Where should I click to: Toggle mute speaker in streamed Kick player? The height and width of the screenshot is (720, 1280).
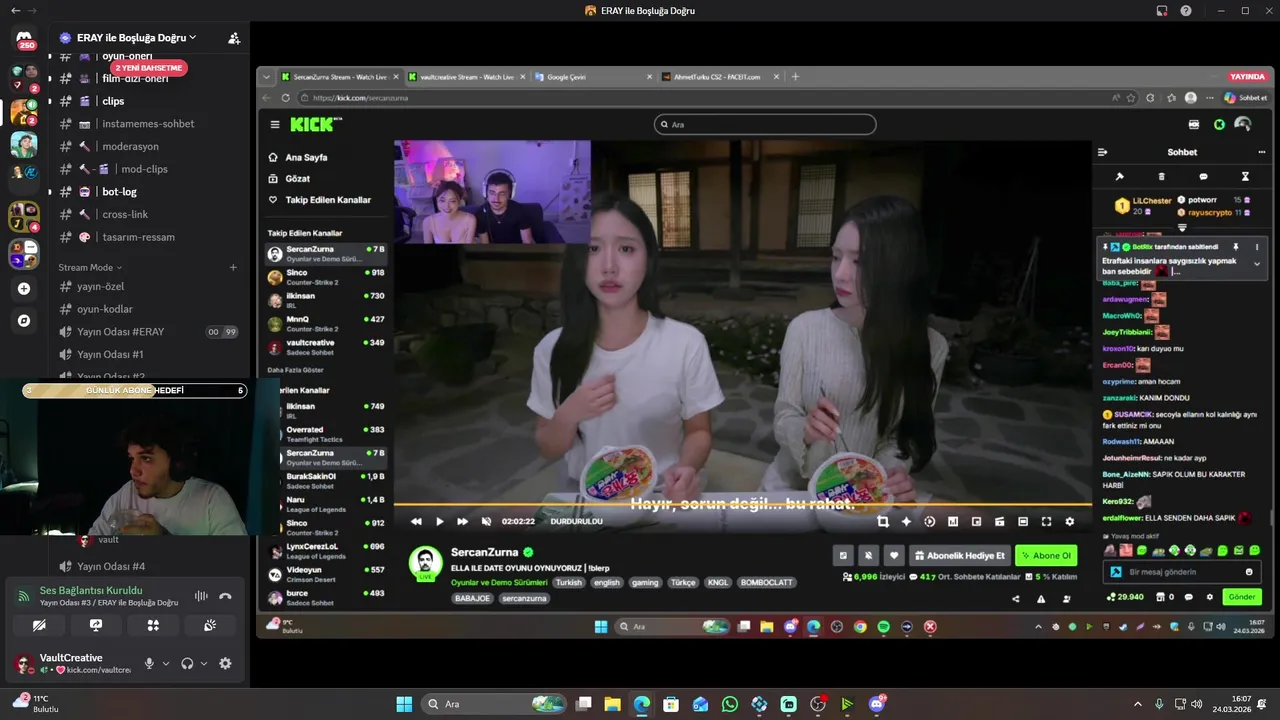tap(487, 521)
